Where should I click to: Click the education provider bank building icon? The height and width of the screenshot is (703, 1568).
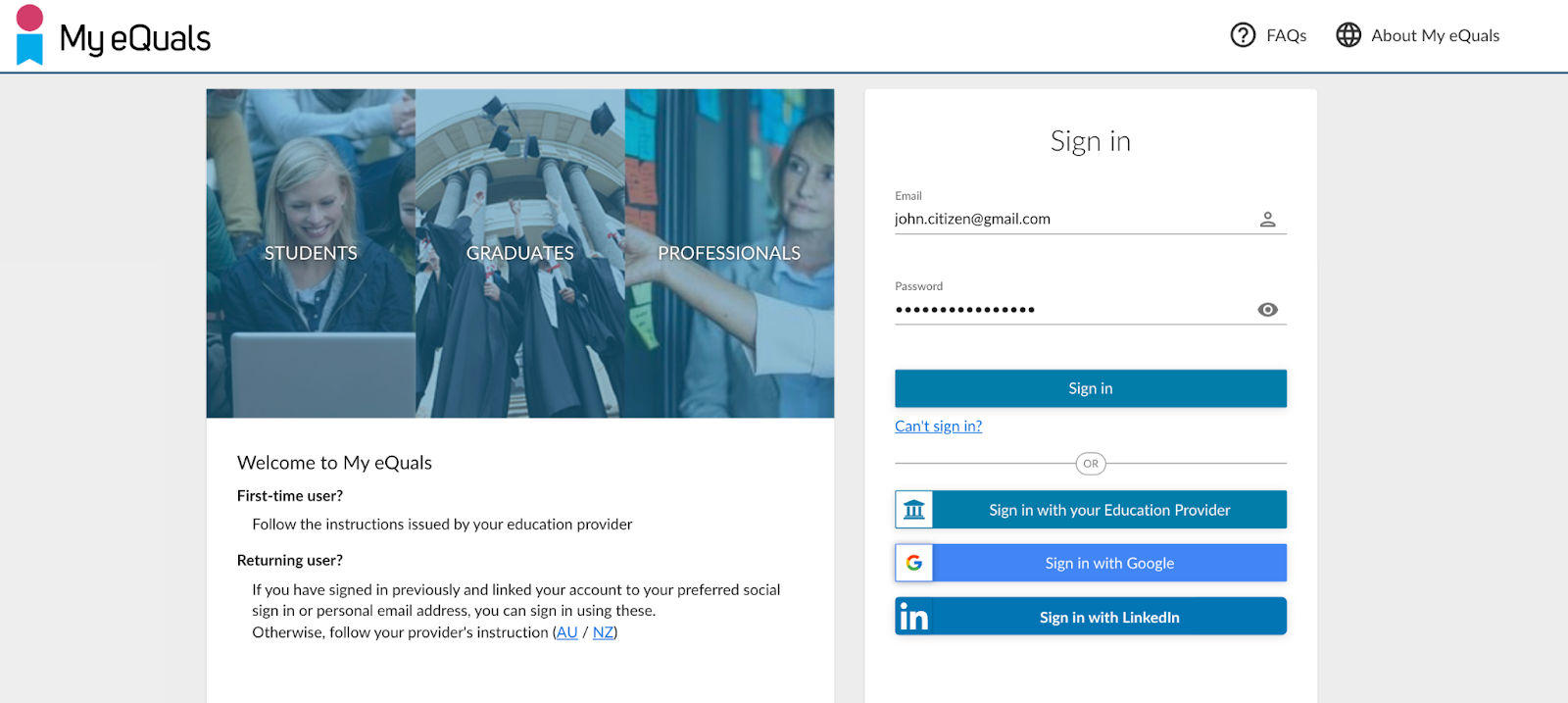coord(914,510)
